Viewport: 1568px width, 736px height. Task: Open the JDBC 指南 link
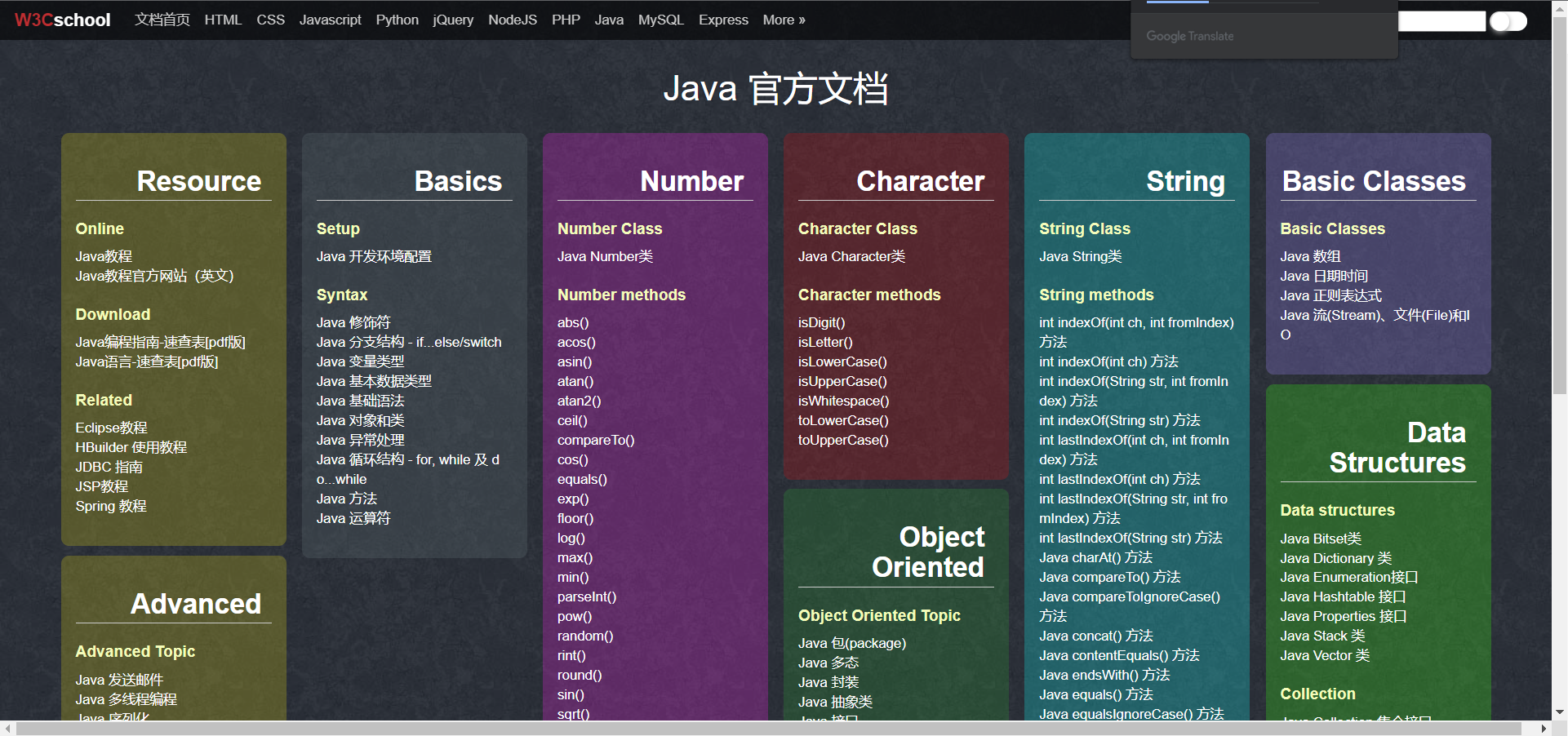(x=109, y=467)
